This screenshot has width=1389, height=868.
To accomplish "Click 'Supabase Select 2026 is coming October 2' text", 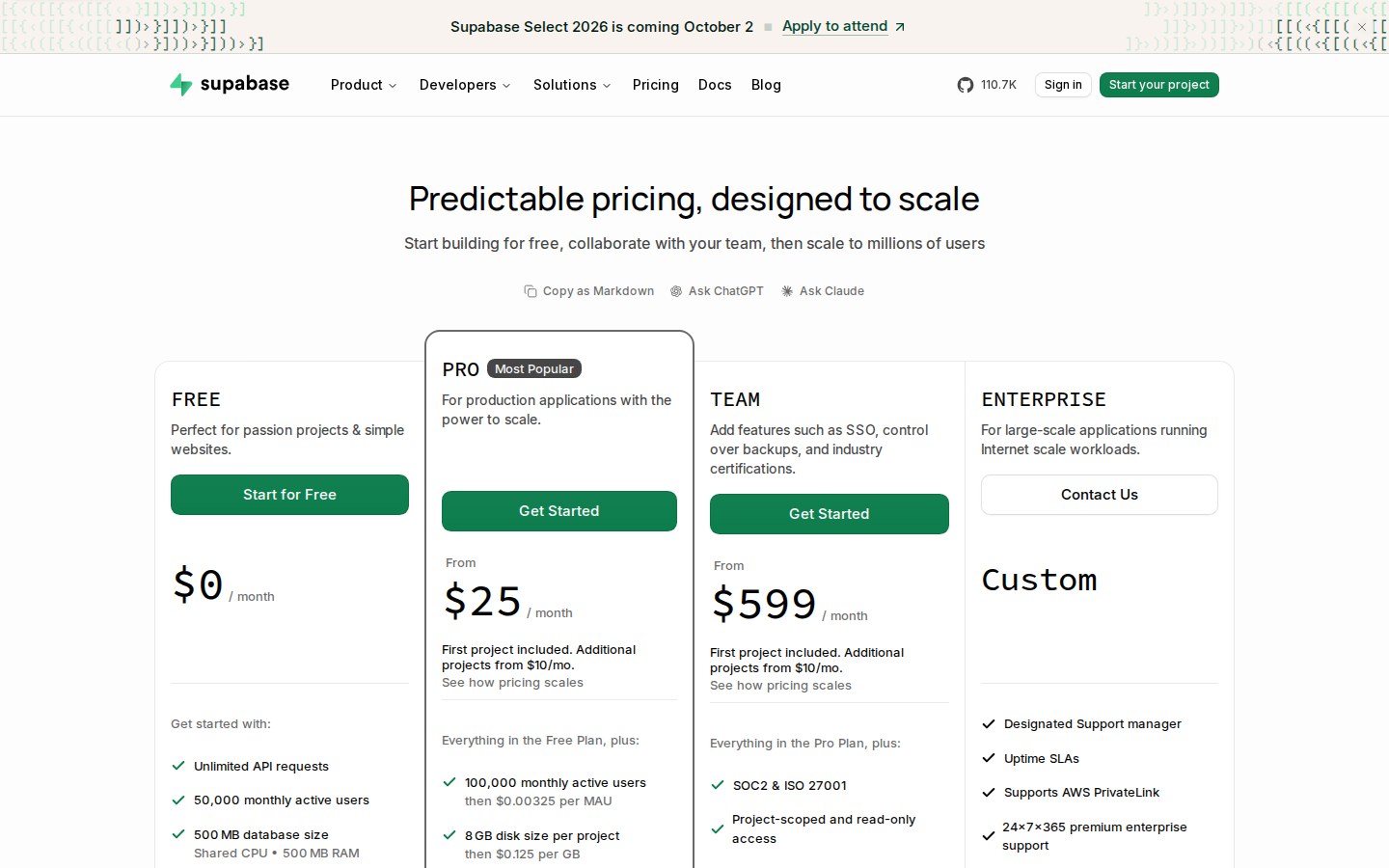I will click(602, 27).
